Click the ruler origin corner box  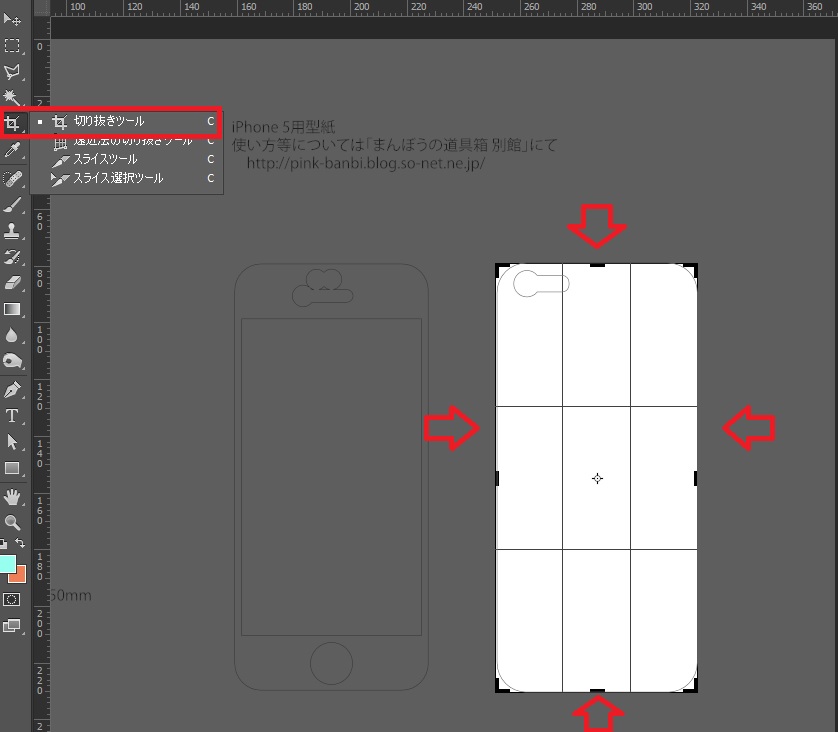point(41,7)
